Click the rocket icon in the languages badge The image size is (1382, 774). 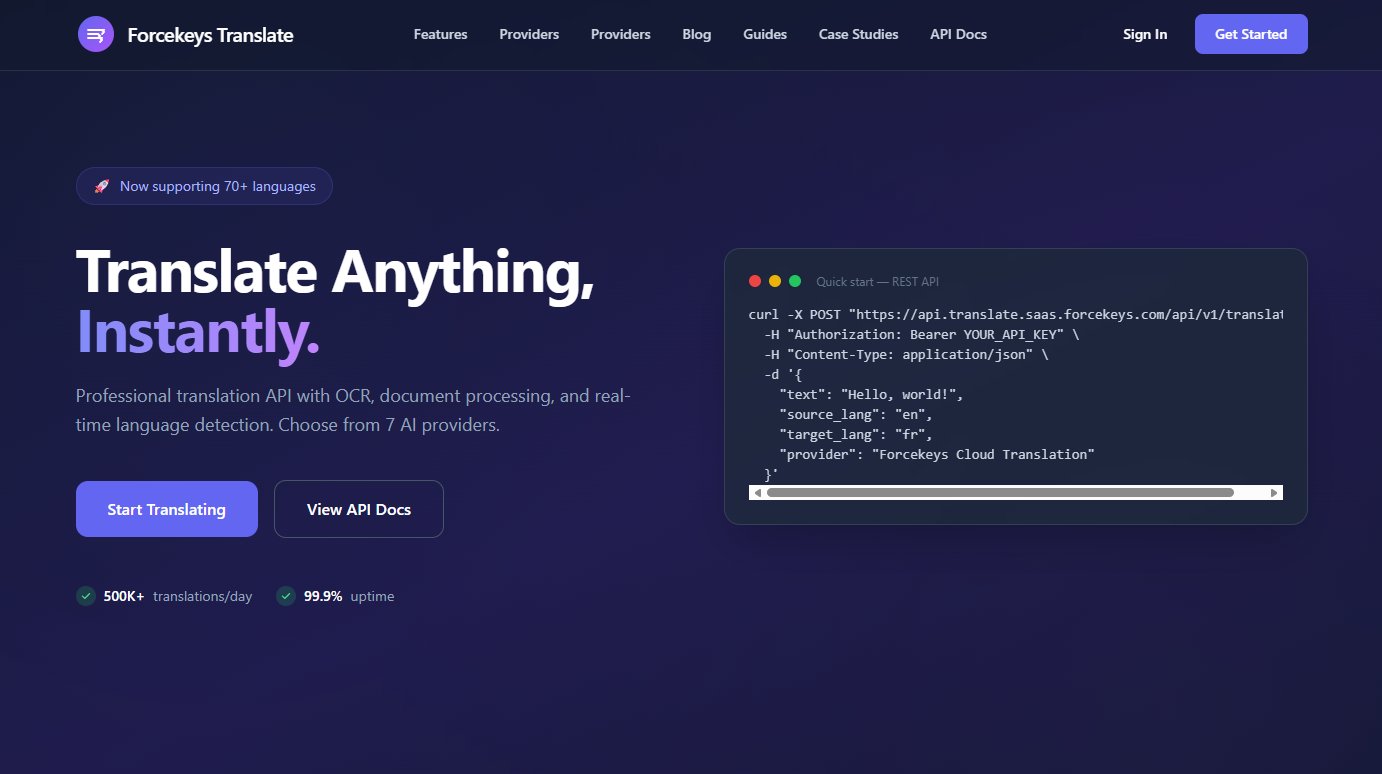click(x=101, y=186)
